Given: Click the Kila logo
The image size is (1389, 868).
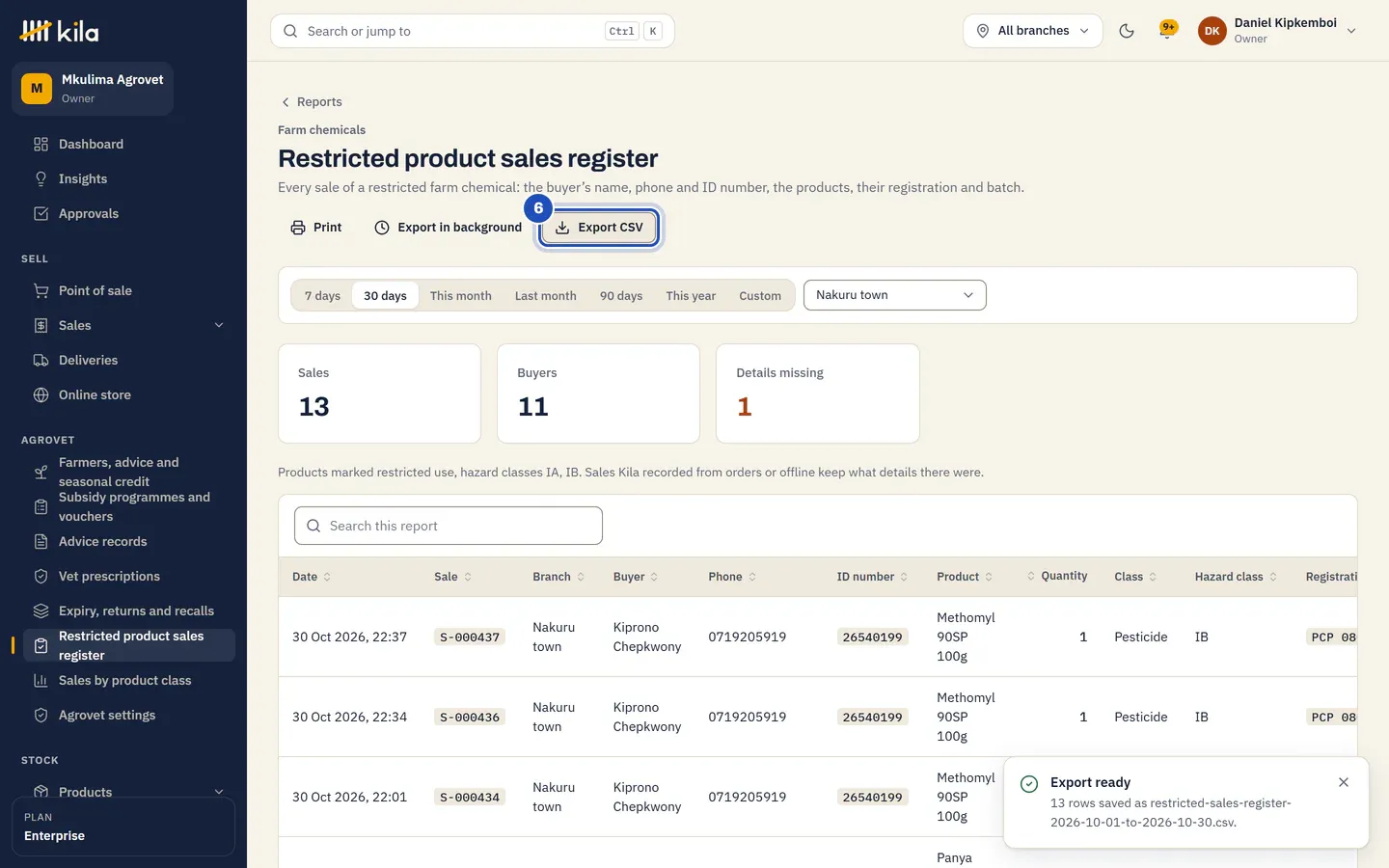Looking at the screenshot, I should pos(60,32).
